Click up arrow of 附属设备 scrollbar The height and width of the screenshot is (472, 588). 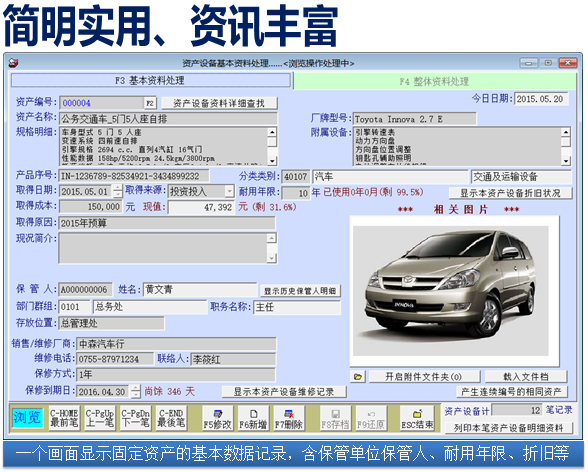click(x=566, y=132)
